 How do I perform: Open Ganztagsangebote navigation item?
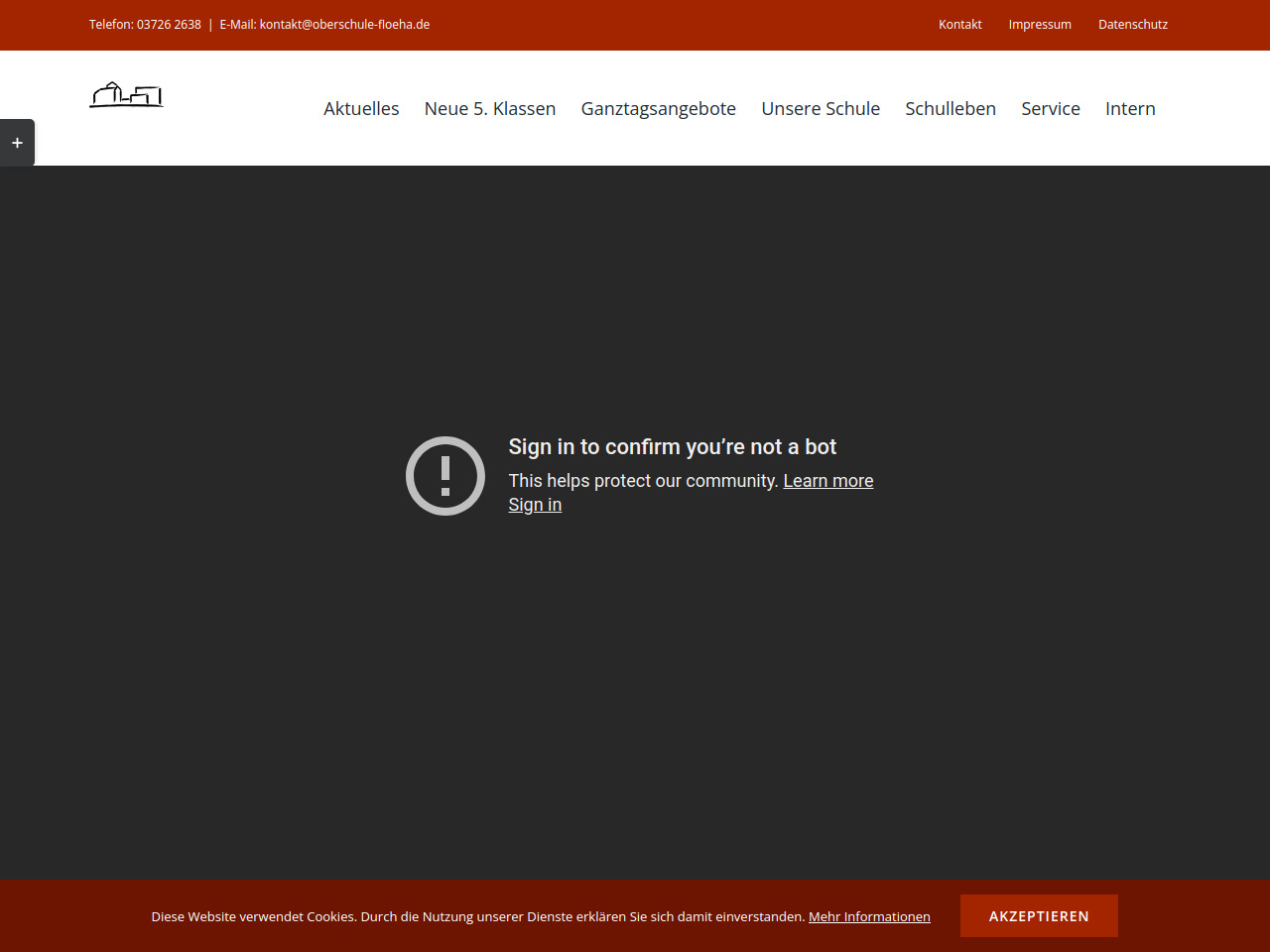(x=658, y=109)
